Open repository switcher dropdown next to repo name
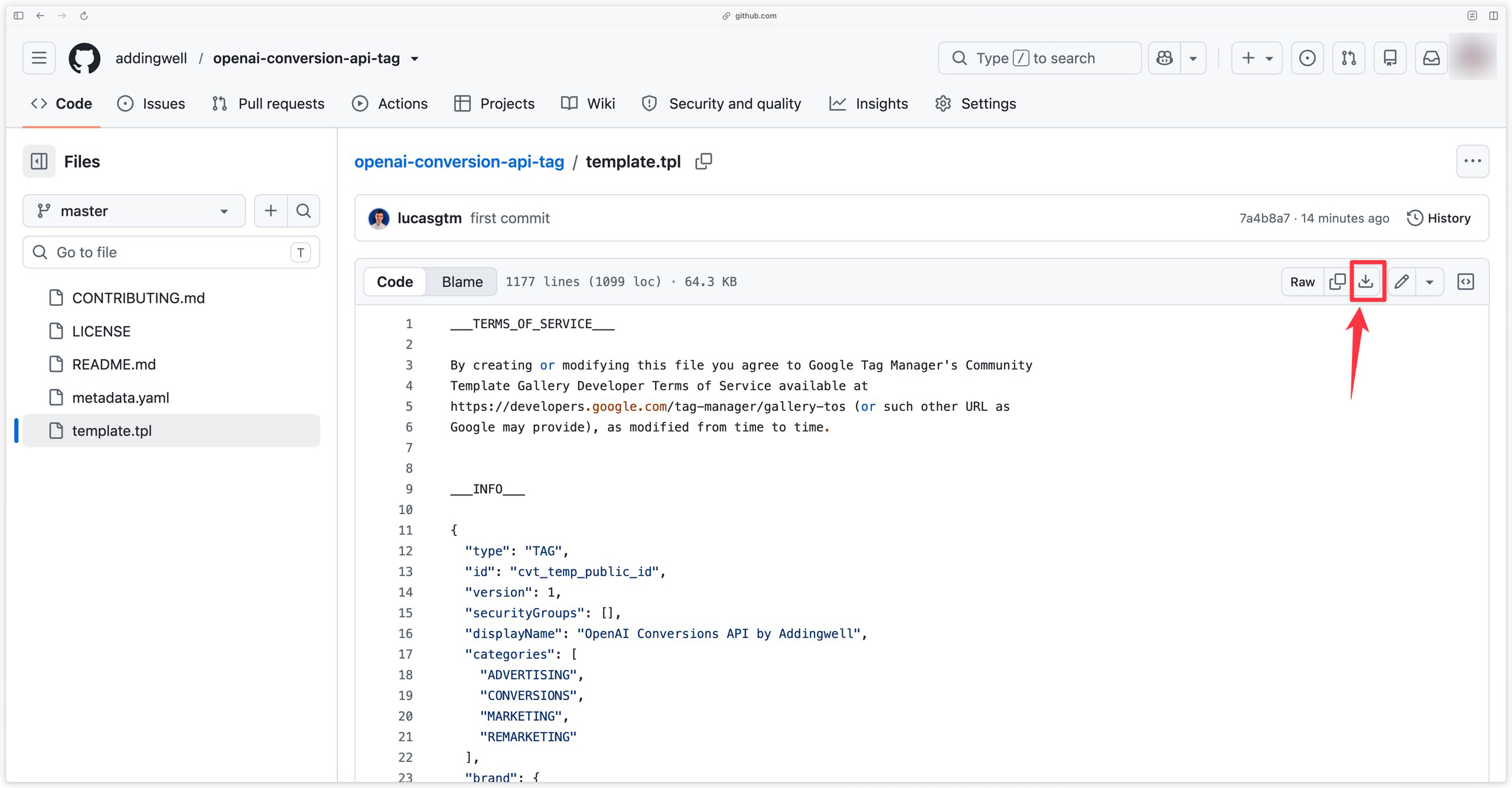Image resolution: width=1512 pixels, height=788 pixels. point(415,58)
